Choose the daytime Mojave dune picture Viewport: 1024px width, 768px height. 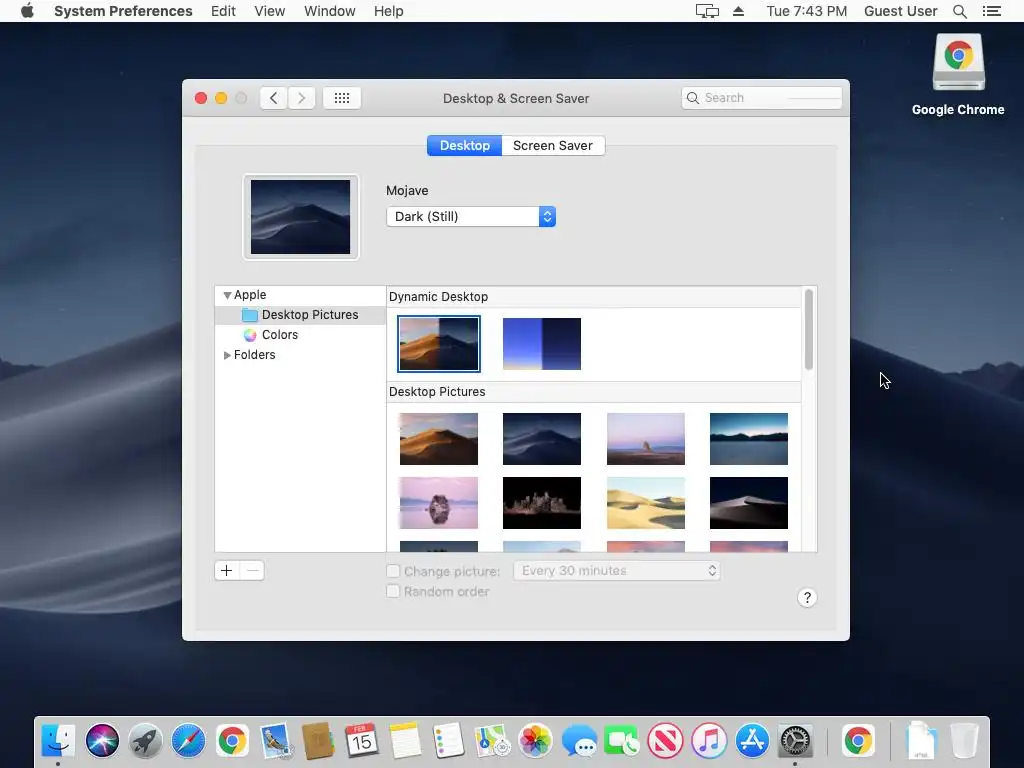tap(439, 439)
